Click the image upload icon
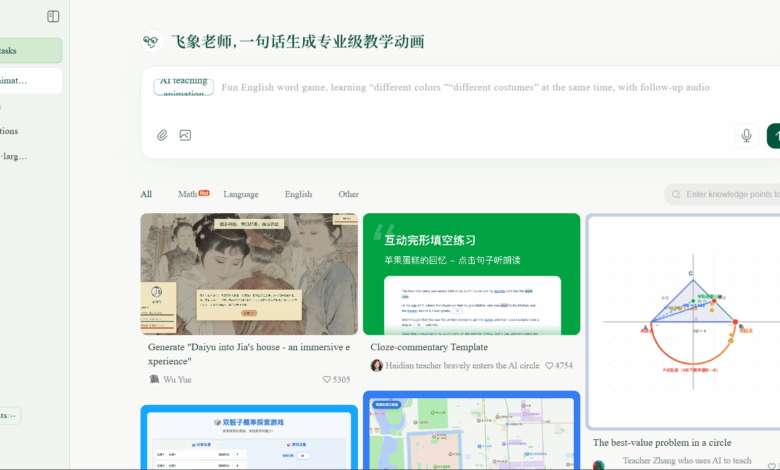This screenshot has height=470, width=780. pos(185,135)
